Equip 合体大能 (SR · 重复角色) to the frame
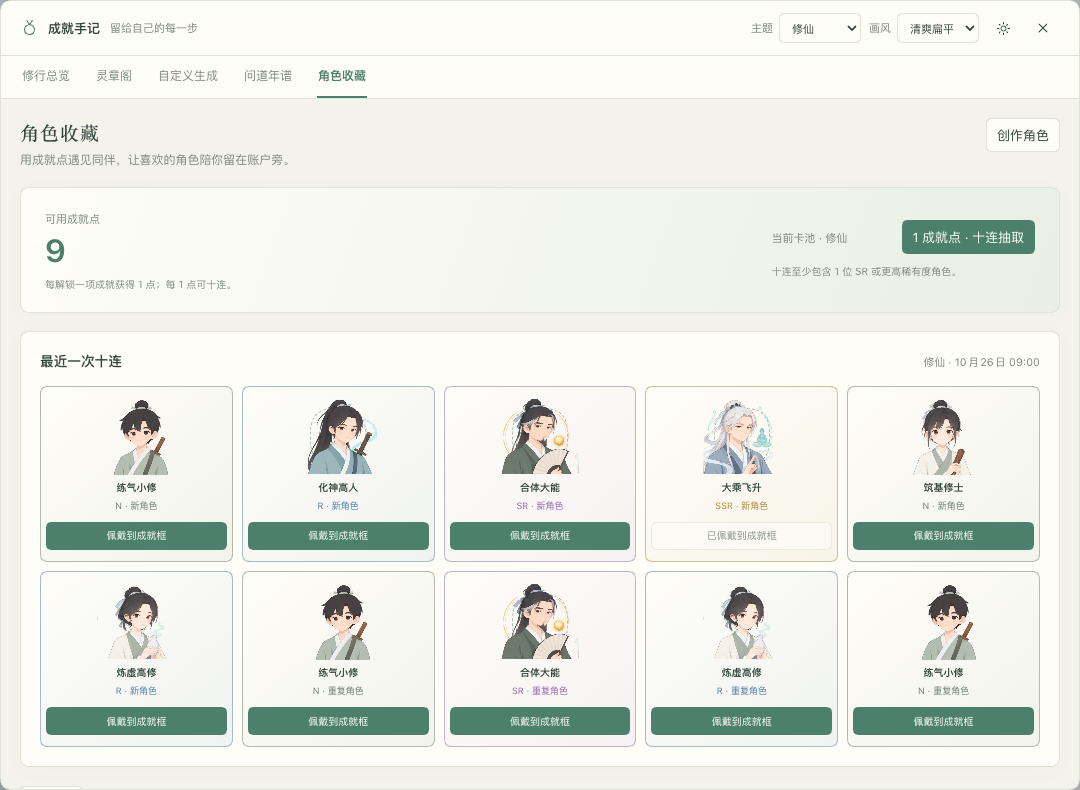The image size is (1080, 790). pyautogui.click(x=540, y=721)
